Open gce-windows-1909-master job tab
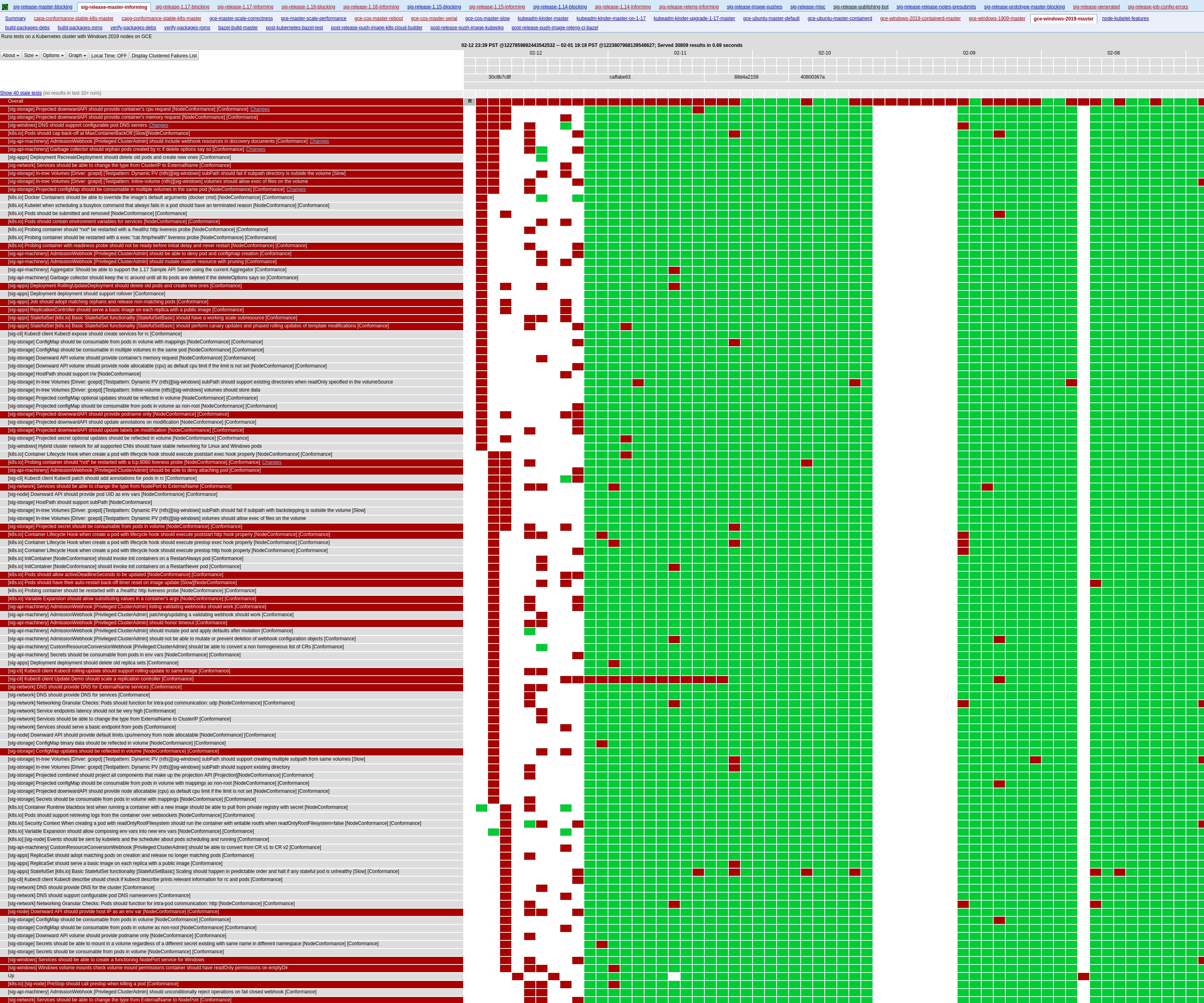Screen dimensions: 1204x1003 point(997,18)
